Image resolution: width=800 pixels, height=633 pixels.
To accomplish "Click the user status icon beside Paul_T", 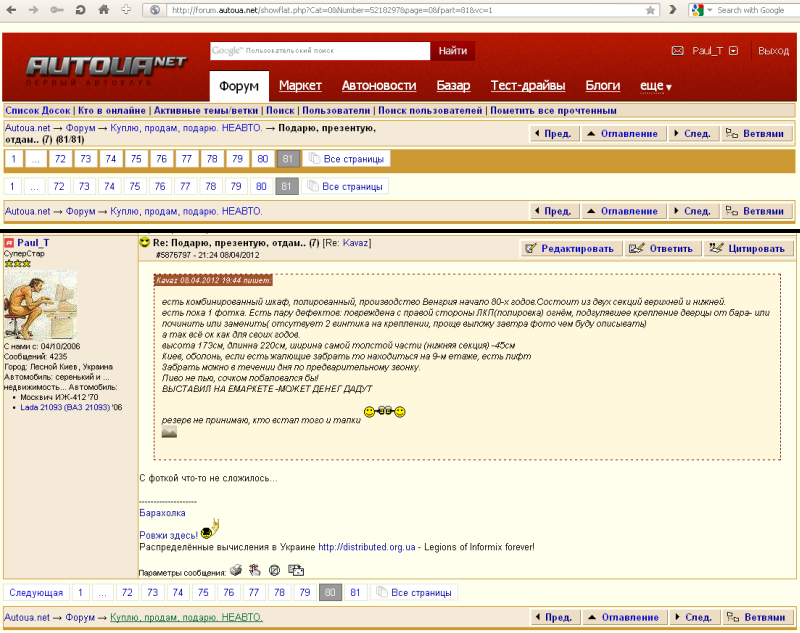I will [x=9, y=243].
